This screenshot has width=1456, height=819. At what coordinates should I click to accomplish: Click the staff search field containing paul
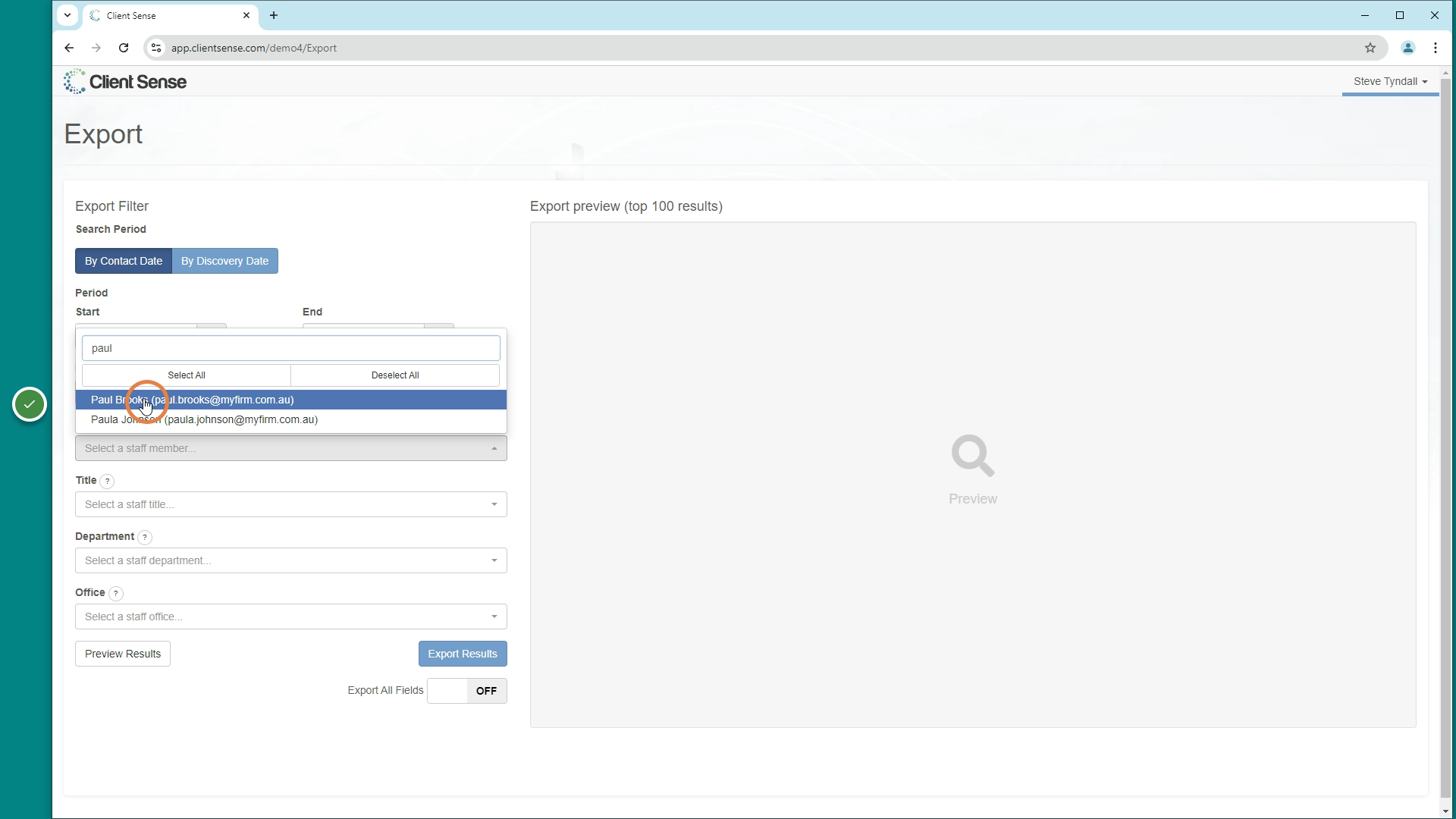pos(291,348)
